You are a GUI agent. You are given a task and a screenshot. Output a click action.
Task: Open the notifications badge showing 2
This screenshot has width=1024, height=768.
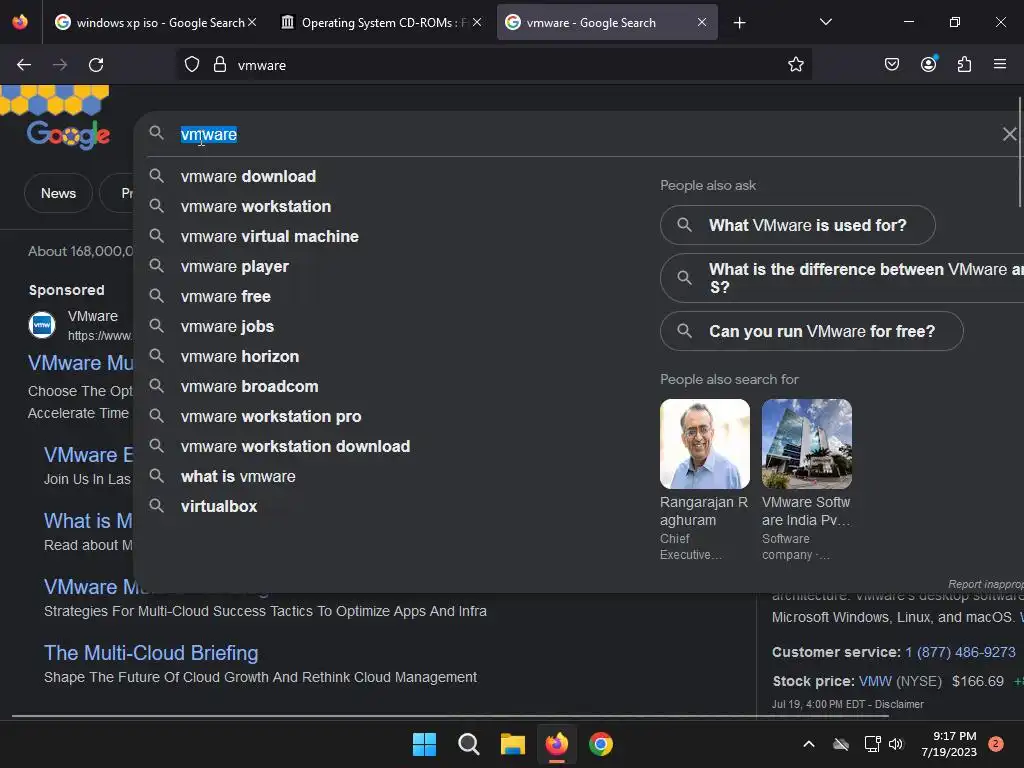pos(996,744)
